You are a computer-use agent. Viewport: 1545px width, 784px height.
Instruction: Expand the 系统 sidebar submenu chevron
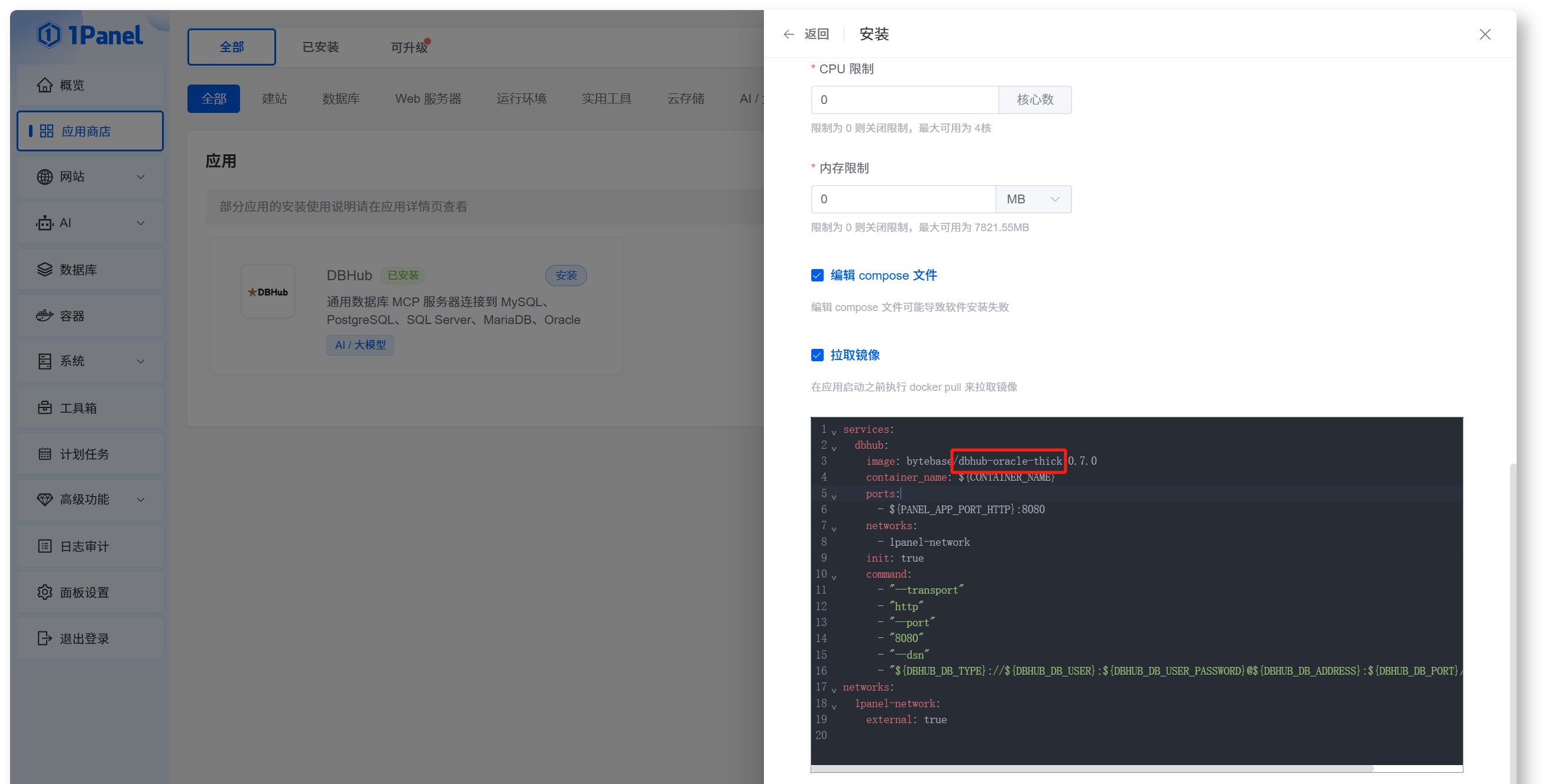141,361
